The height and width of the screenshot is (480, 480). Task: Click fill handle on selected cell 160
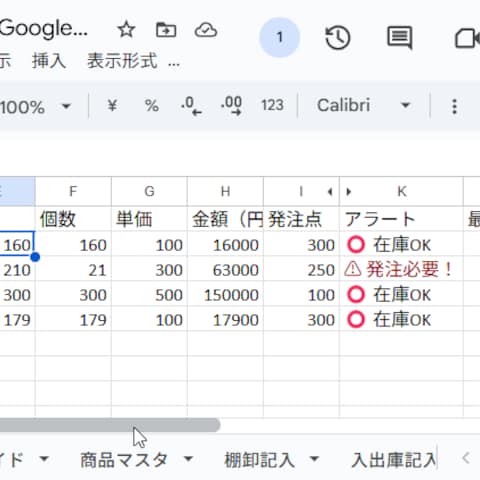(x=35, y=257)
